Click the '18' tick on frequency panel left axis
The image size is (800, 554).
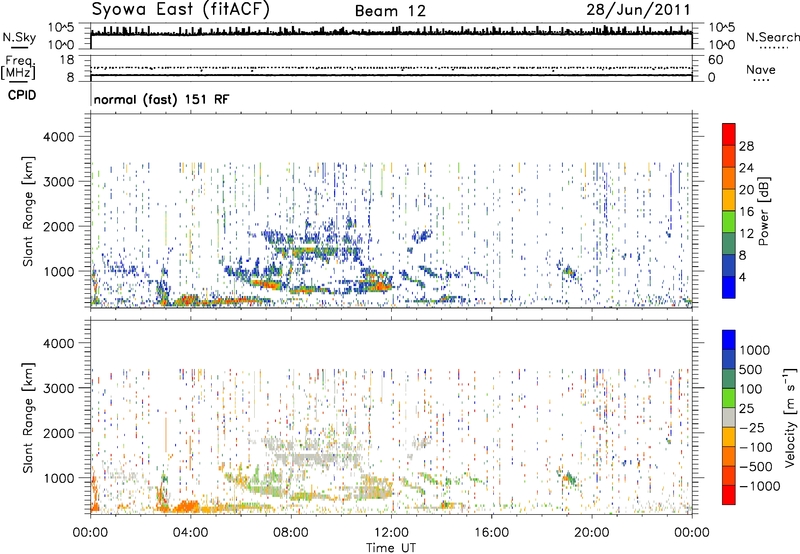pyautogui.click(x=67, y=60)
